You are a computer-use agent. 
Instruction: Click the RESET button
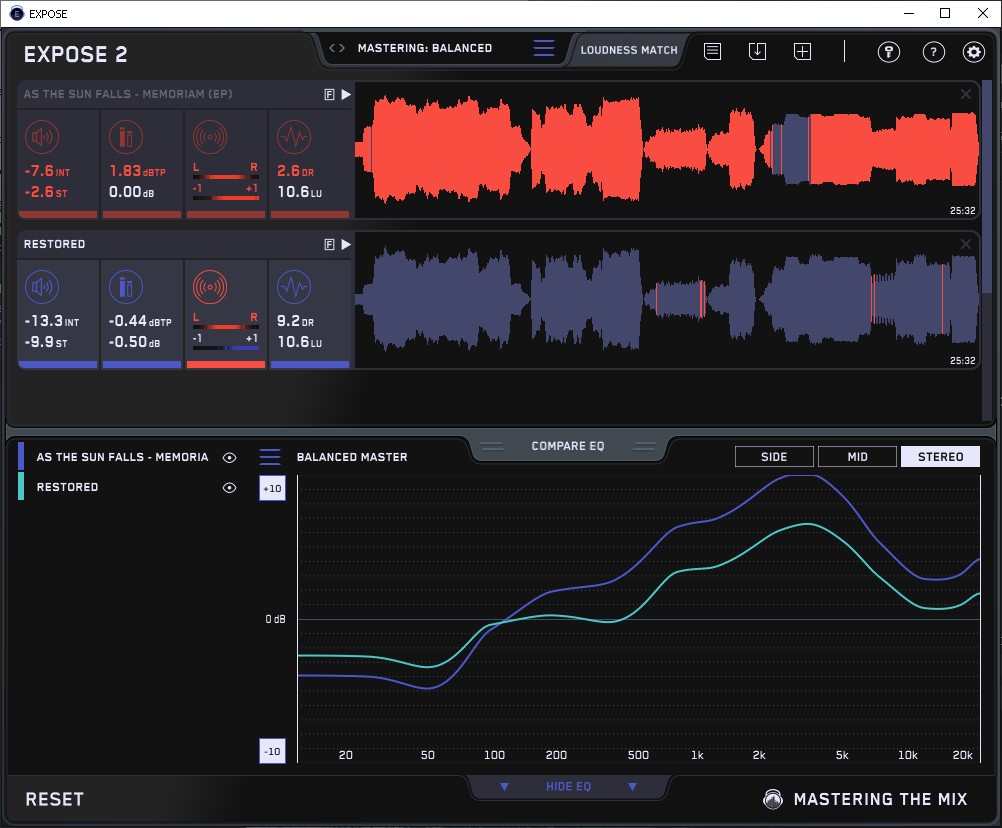click(55, 799)
